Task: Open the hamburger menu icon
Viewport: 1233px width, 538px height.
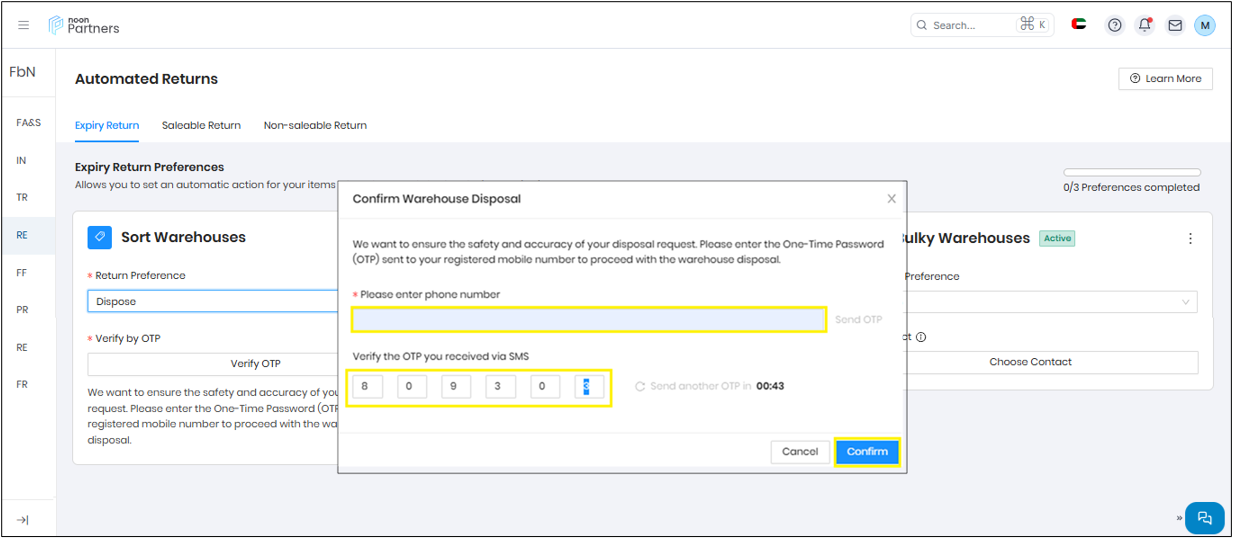Action: click(24, 25)
